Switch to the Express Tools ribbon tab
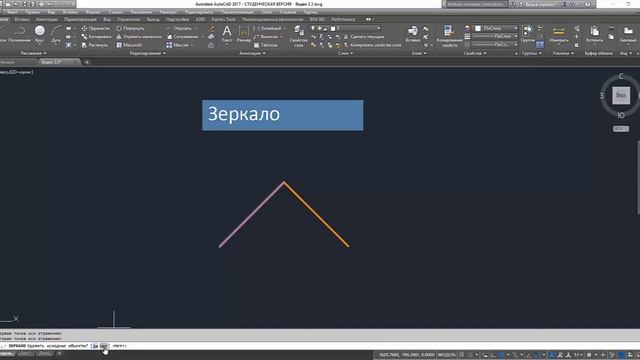The image size is (640, 360). coord(223,19)
